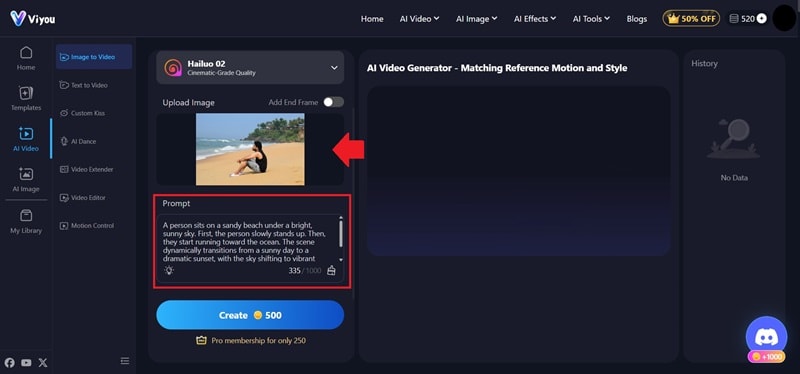The image size is (800, 374).
Task: Expand the AI Tools top menu
Action: pyautogui.click(x=591, y=19)
